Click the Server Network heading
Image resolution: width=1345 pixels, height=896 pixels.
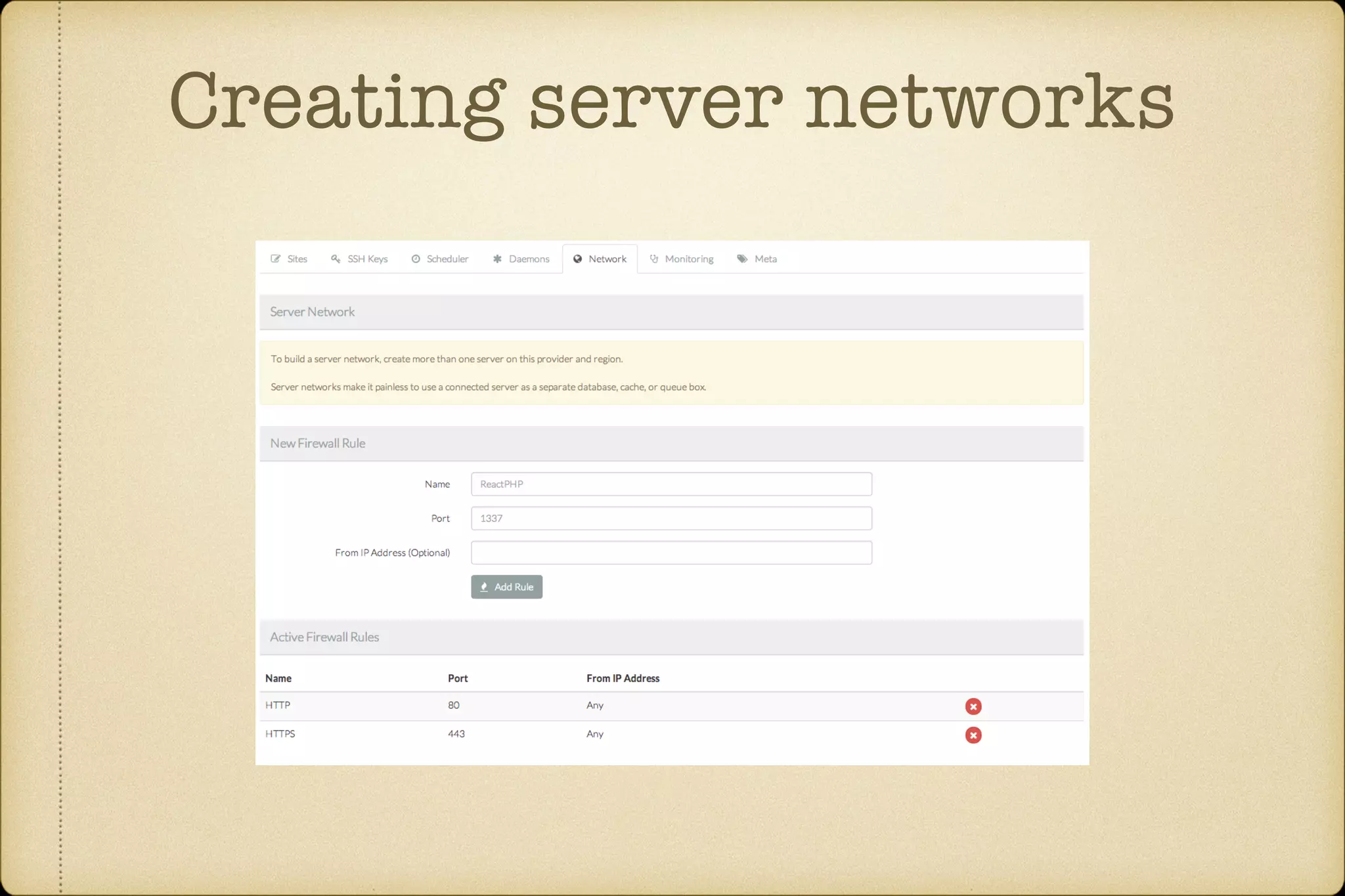coord(312,312)
